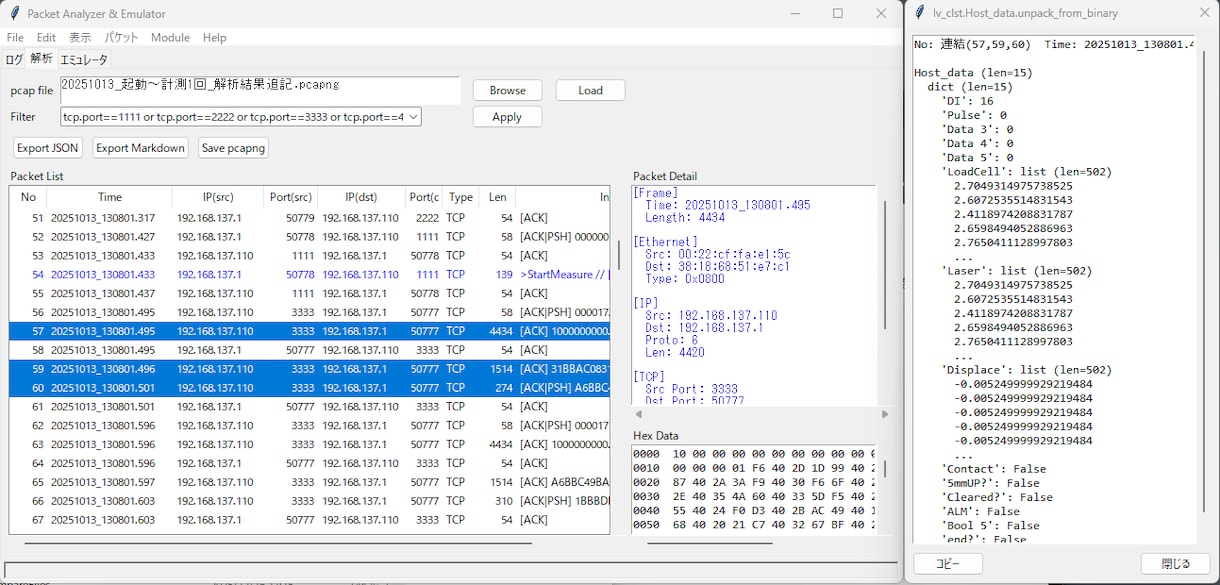Open the File menu

pos(15,37)
